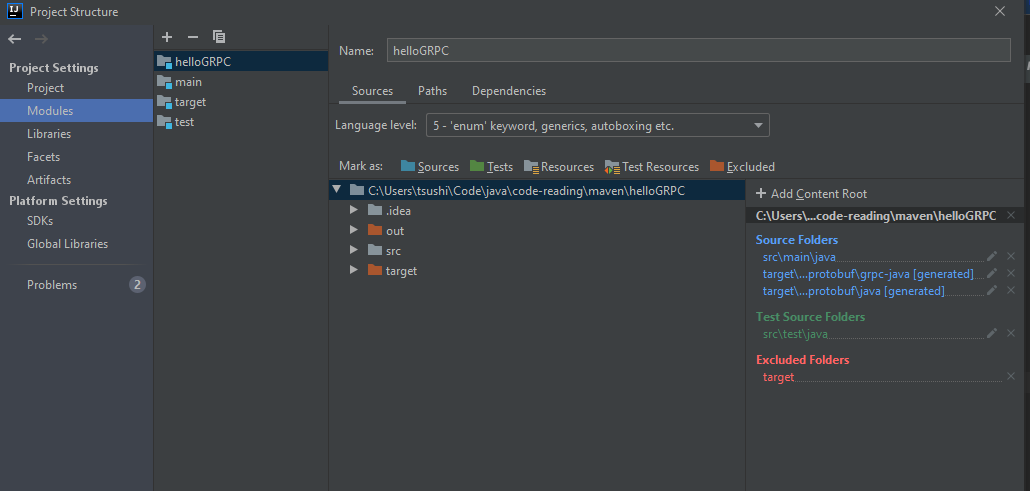The image size is (1030, 491).
Task: Open SDKs platform settings
Action: click(x=40, y=221)
